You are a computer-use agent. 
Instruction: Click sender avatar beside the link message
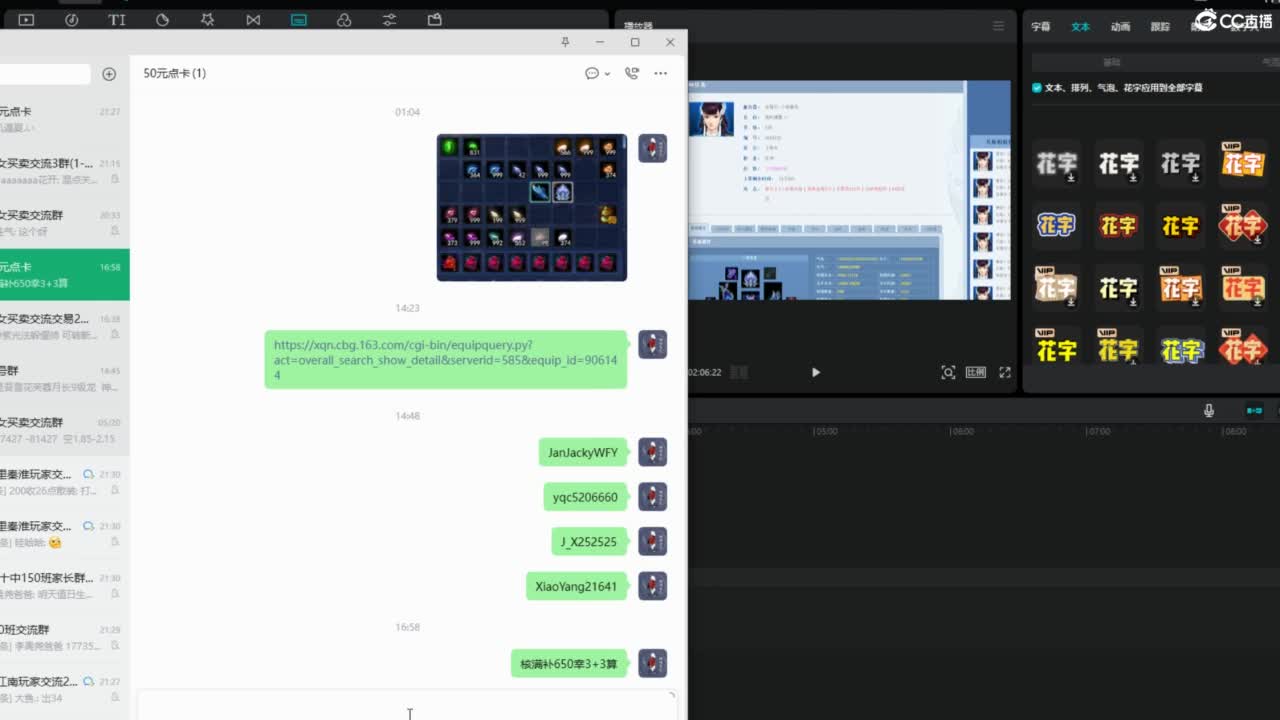653,345
